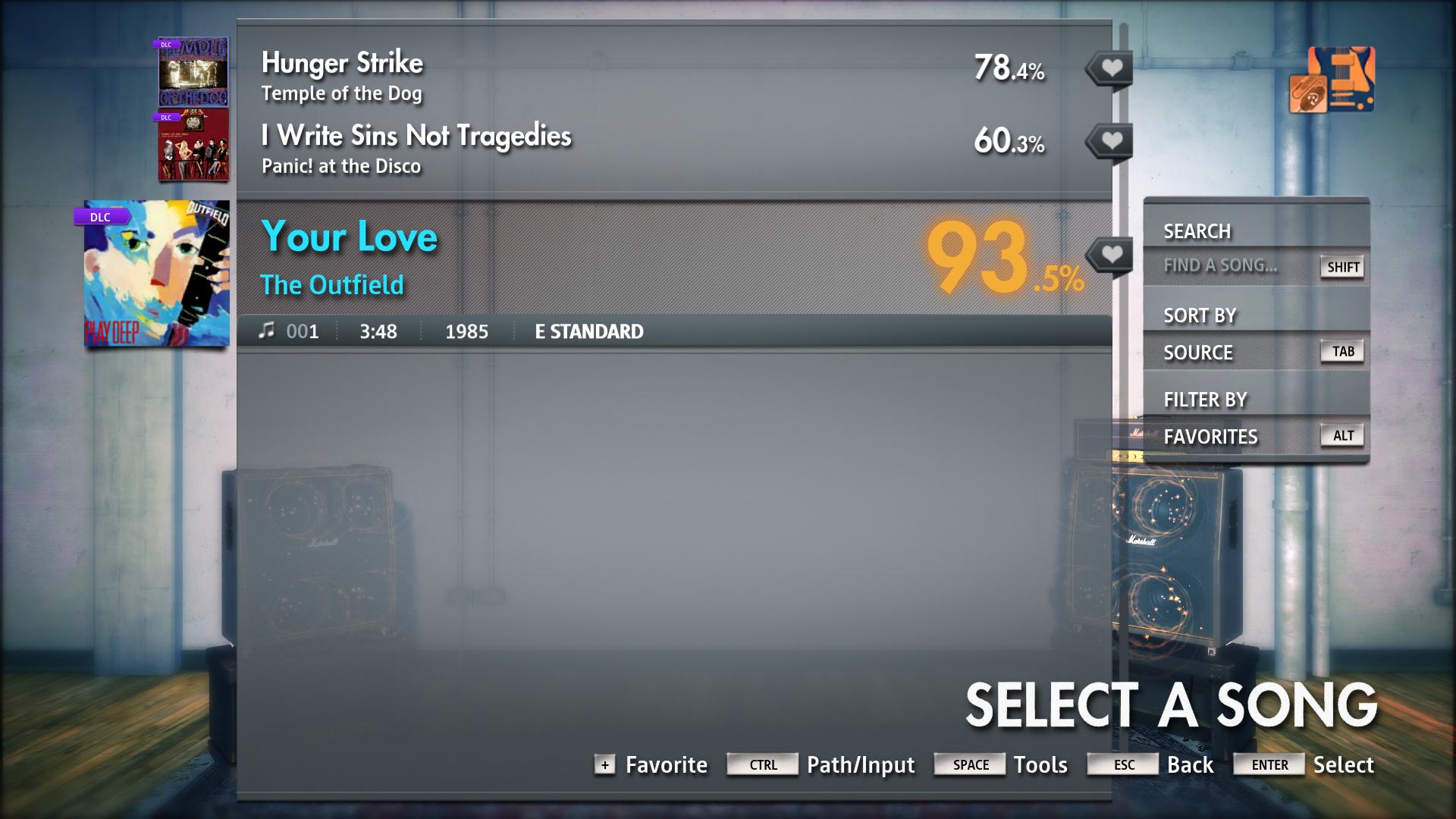Click the favorite heart icon for 'Hunger Strike'

[1108, 67]
